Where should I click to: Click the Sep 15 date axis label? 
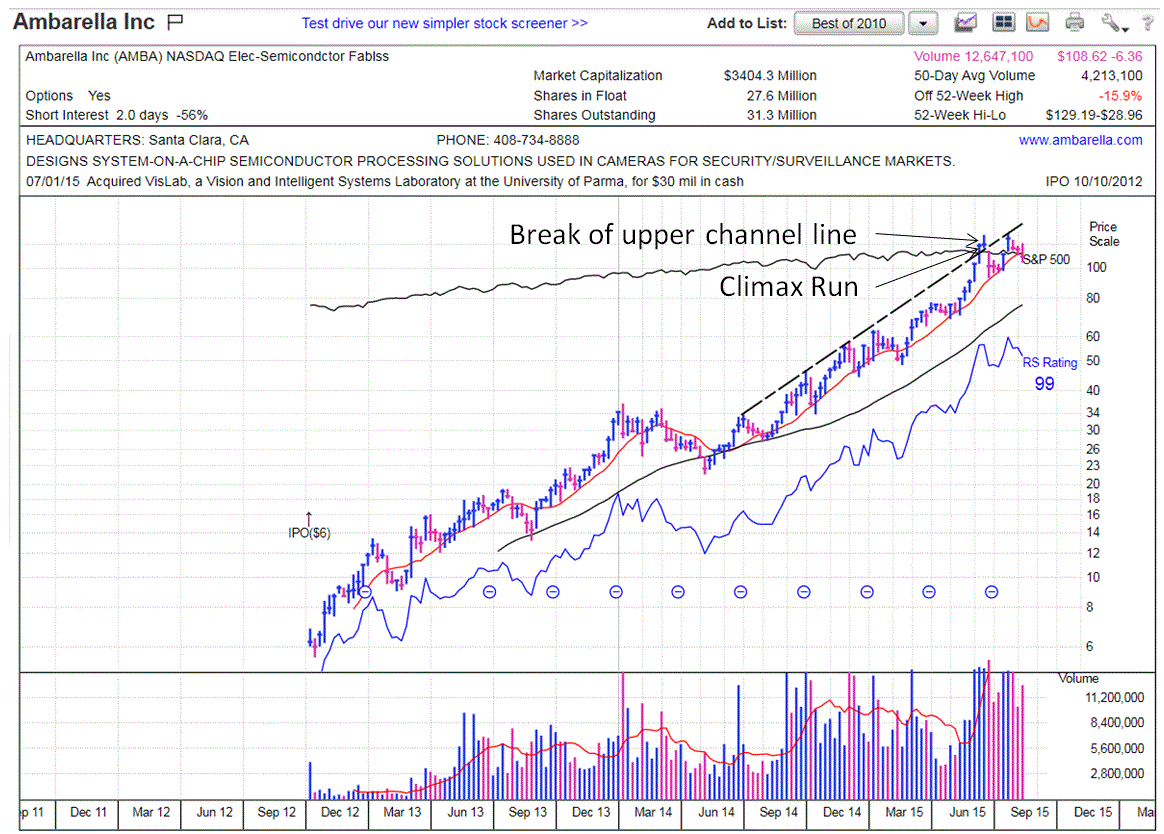pyautogui.click(x=1029, y=812)
